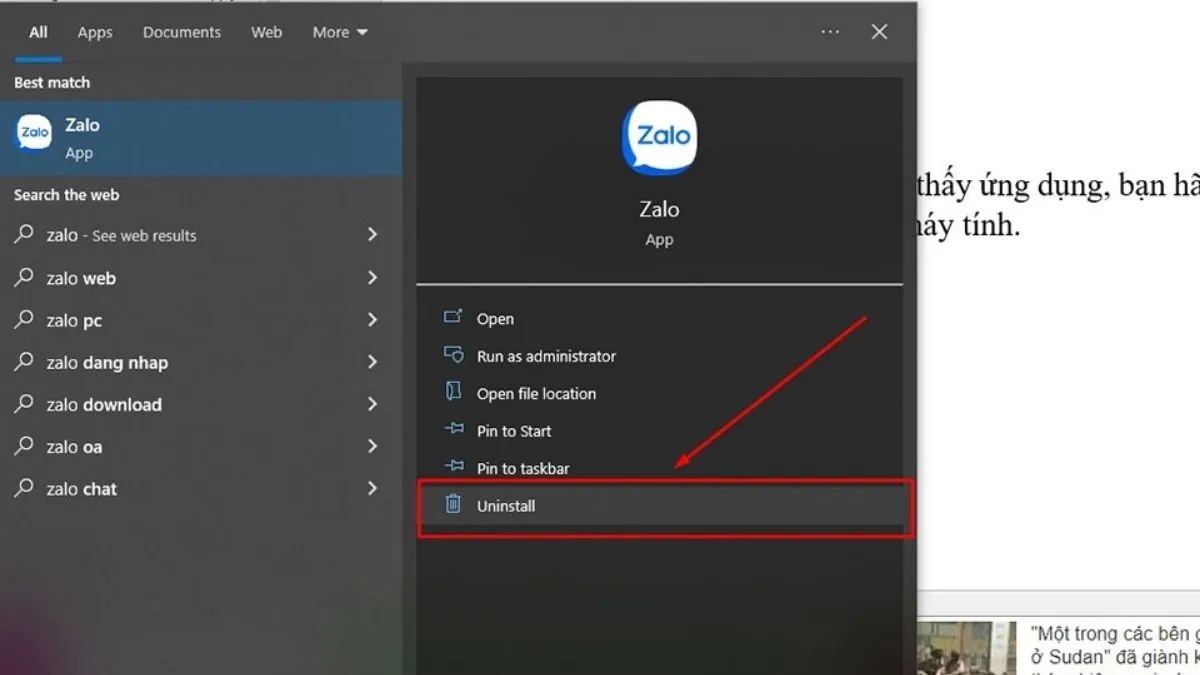Click the Open icon in the actions list
This screenshot has width=1200, height=675.
453,318
